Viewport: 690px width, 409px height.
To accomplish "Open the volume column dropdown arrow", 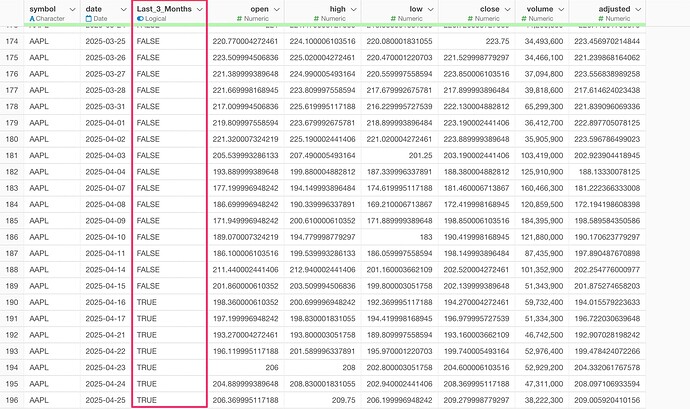I will 562,9.
